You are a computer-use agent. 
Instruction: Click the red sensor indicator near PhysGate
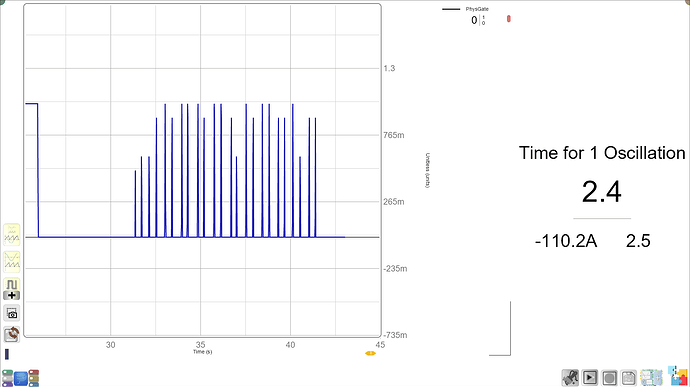[509, 18]
